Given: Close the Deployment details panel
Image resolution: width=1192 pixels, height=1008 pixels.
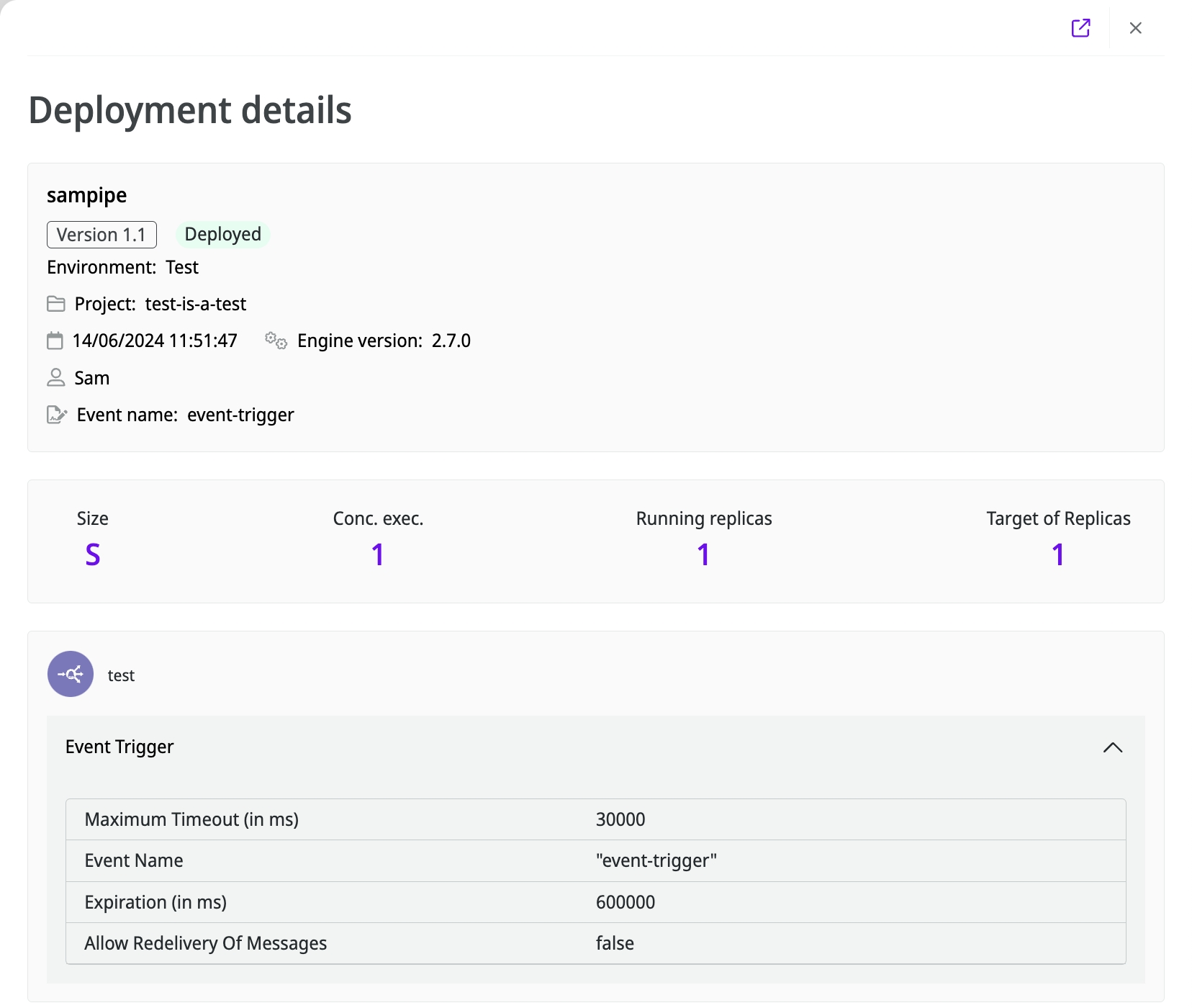Looking at the screenshot, I should pos(1135,28).
